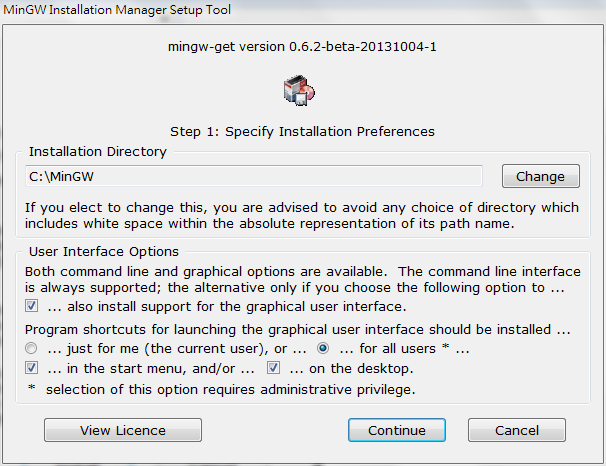Toggle graphical user interface support checkbox
Viewport: 606px width, 466px height.
[31, 306]
